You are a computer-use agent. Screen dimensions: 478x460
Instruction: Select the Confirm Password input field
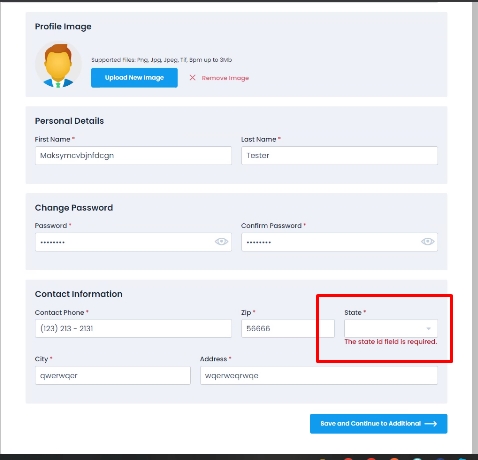click(x=339, y=242)
